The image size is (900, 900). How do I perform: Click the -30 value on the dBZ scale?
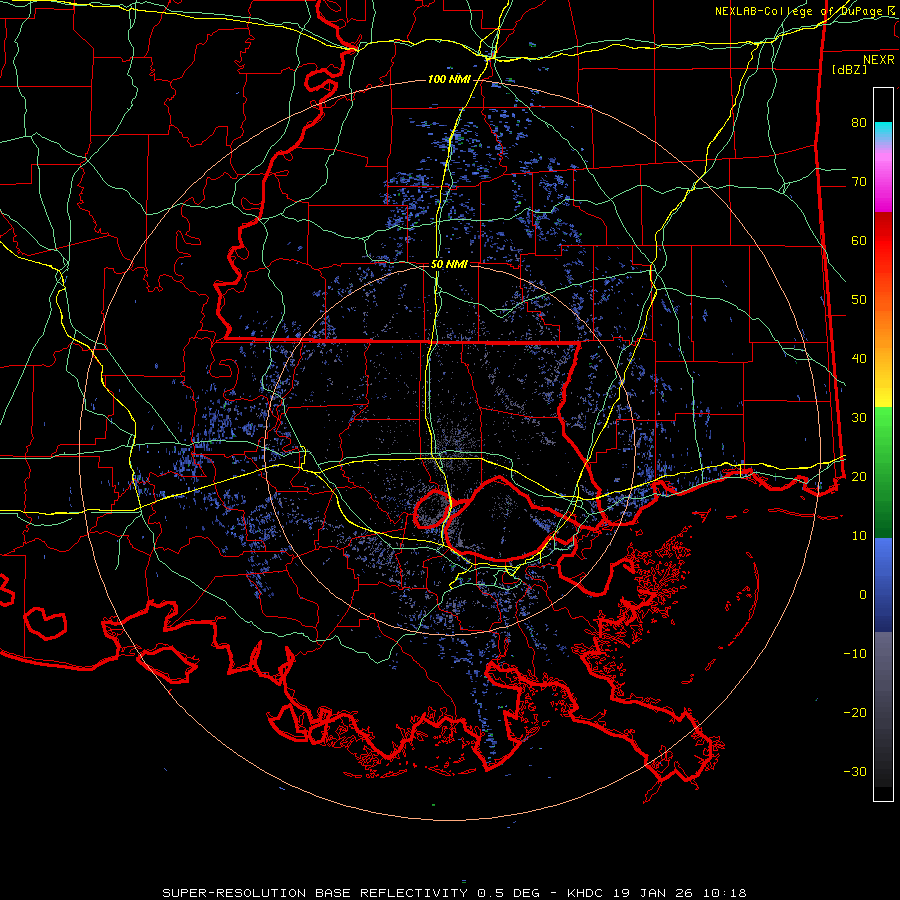(855, 772)
